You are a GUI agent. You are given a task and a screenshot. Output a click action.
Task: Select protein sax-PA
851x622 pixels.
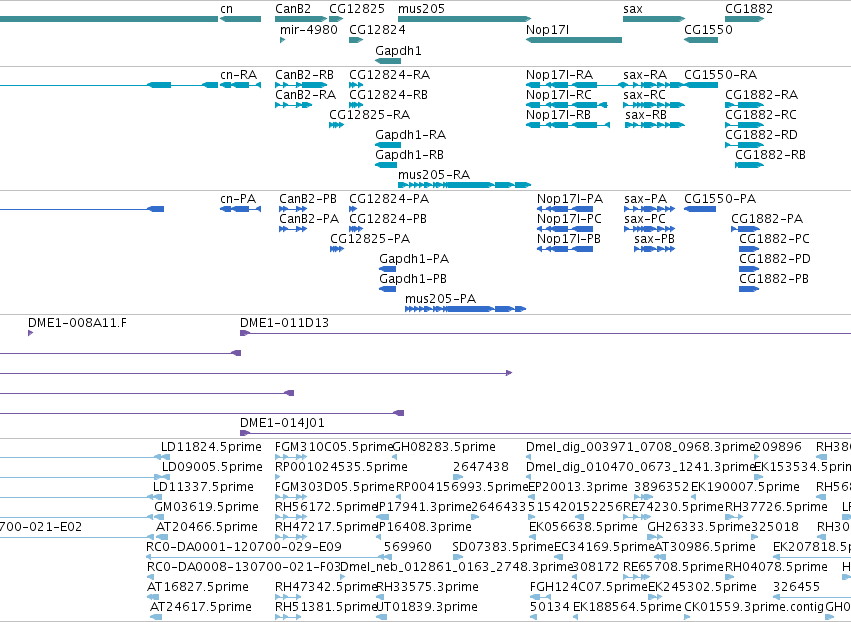pyautogui.click(x=650, y=209)
